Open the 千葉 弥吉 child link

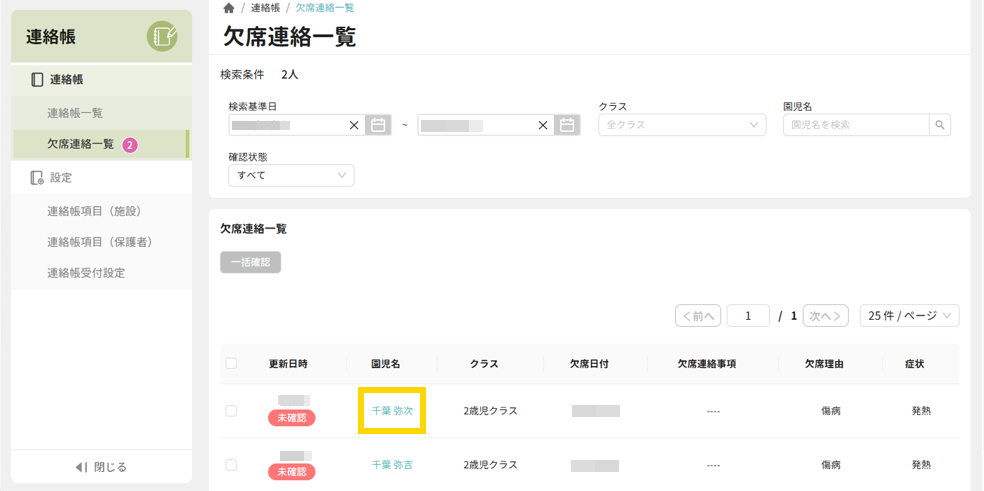392,465
